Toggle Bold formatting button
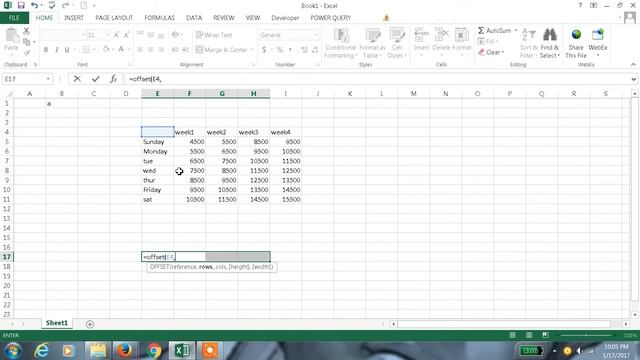Viewport: 640px width, 360px height. (x=46, y=50)
